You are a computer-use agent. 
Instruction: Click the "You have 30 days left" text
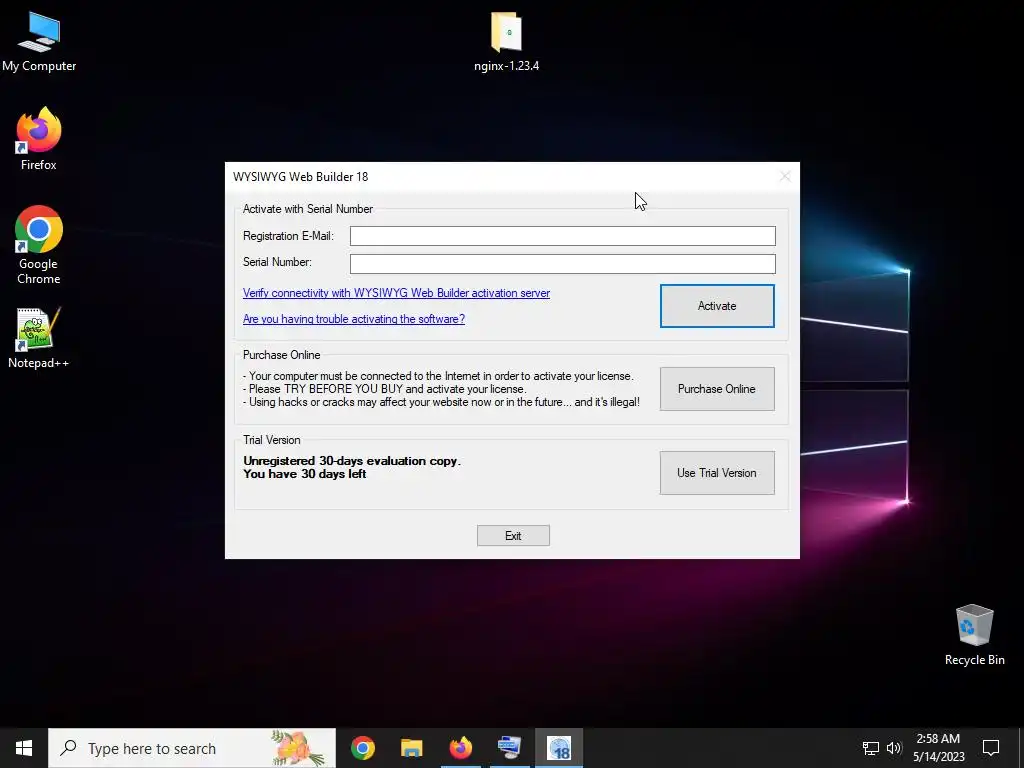click(x=305, y=474)
